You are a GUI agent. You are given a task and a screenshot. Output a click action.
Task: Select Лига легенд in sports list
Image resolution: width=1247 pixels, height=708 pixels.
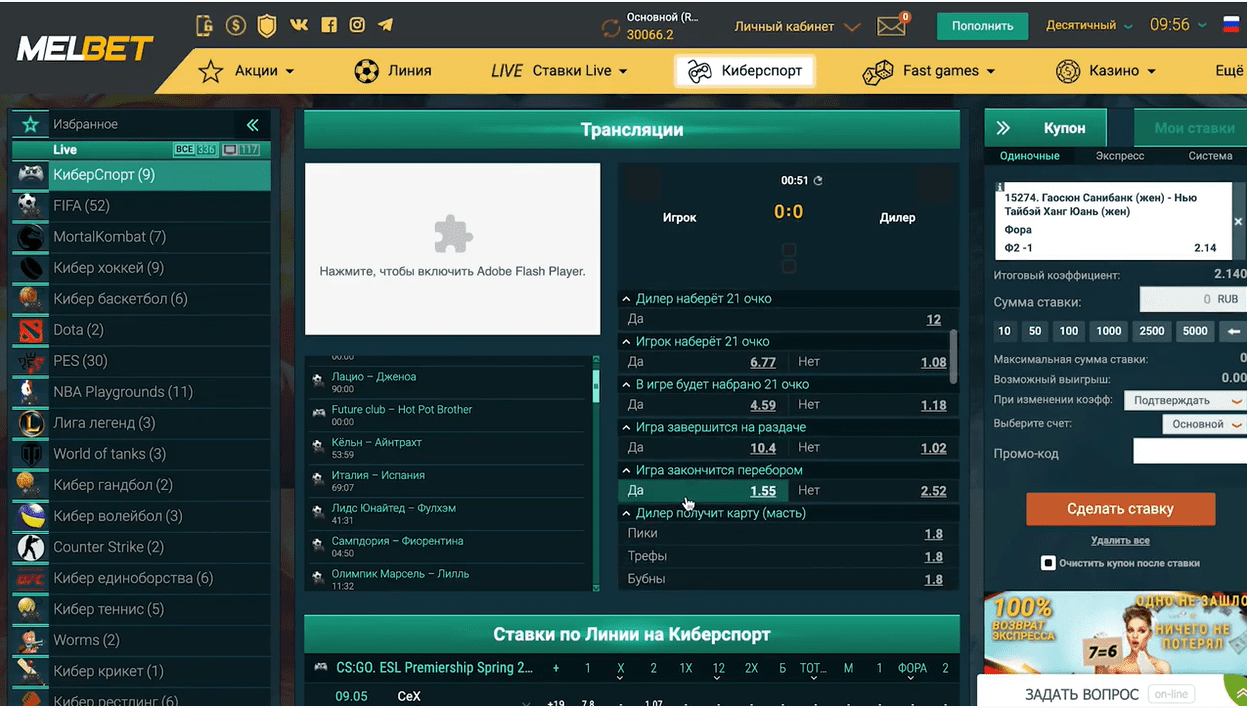tap(141, 423)
